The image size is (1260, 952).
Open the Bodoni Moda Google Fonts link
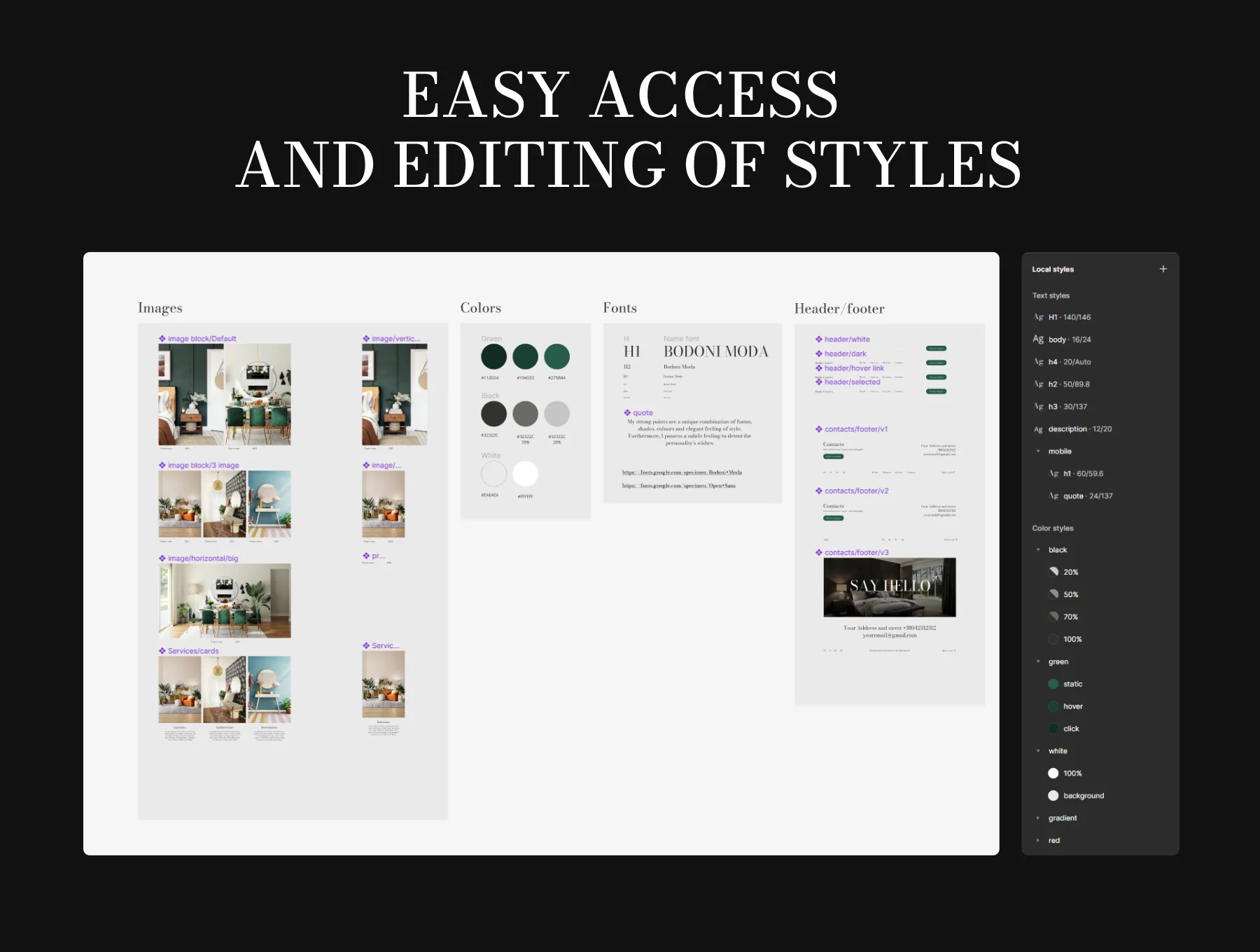[682, 473]
